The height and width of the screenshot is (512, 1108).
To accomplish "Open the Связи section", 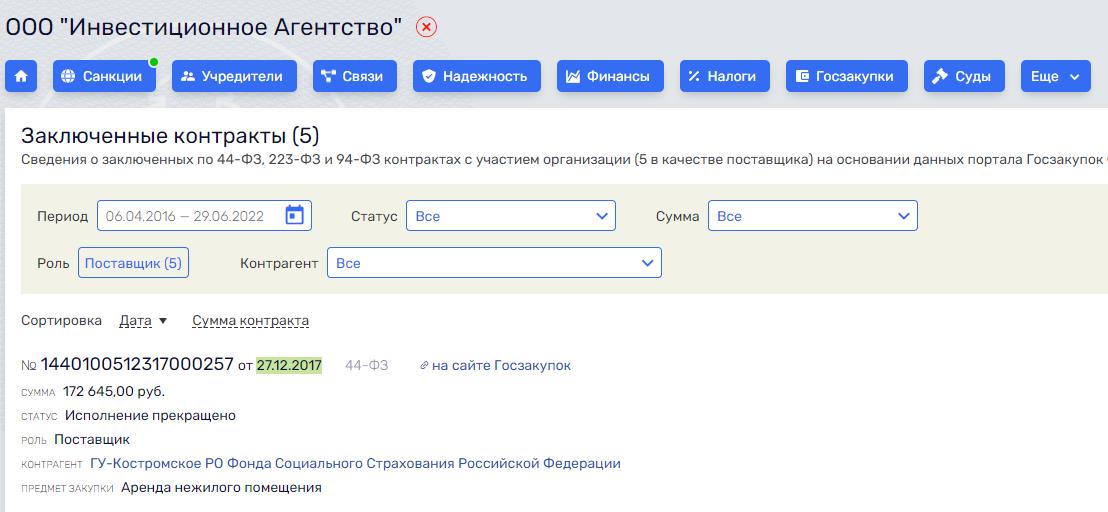I will pyautogui.click(x=355, y=76).
